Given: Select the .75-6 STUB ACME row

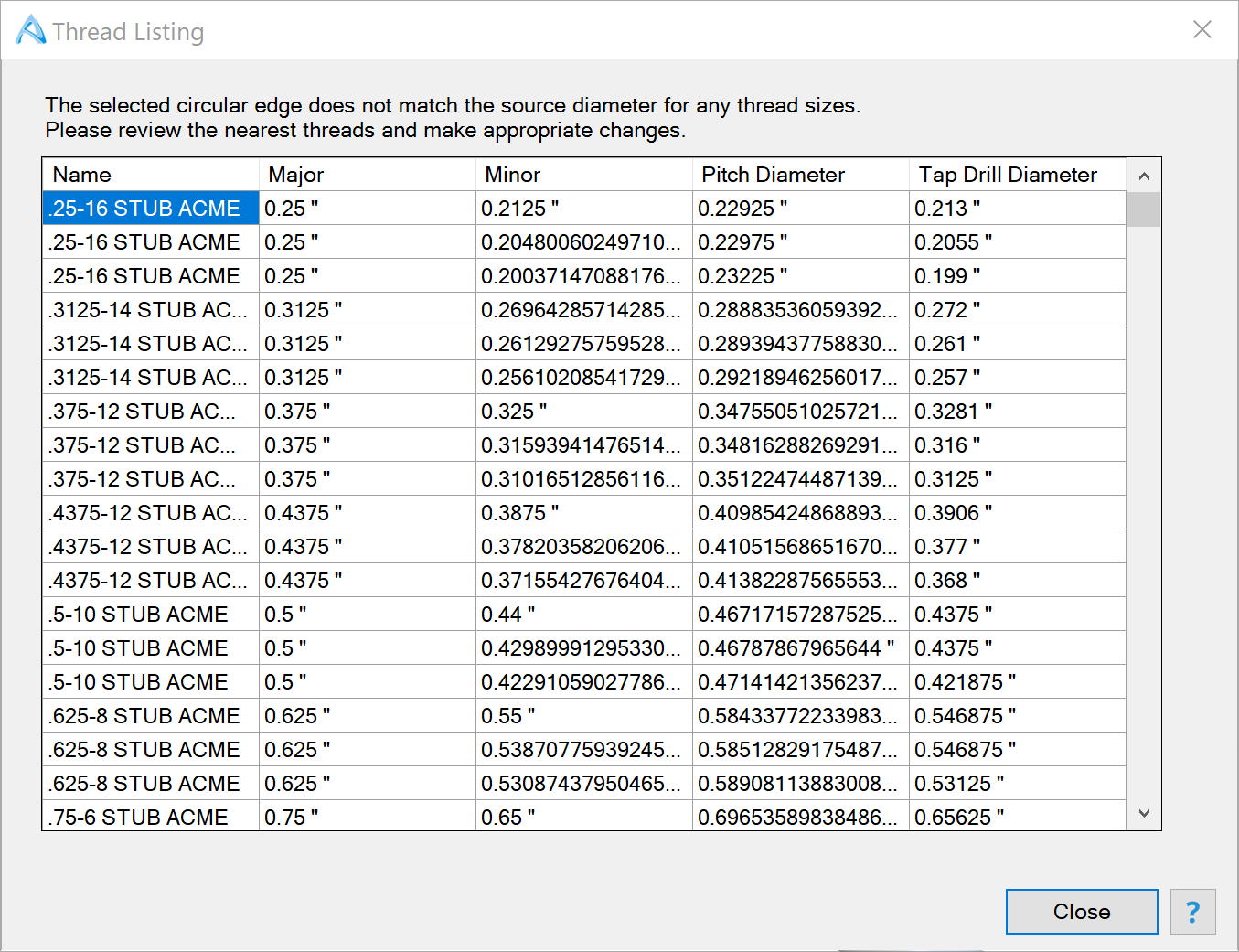Looking at the screenshot, I should point(584,817).
